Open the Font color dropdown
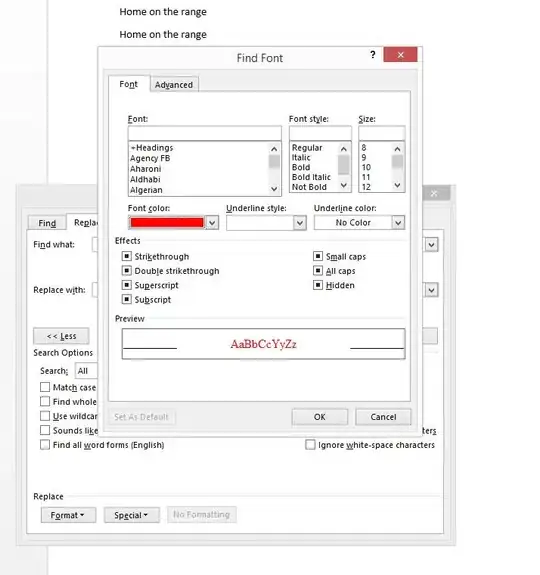The width and height of the screenshot is (540, 575). click(212, 223)
